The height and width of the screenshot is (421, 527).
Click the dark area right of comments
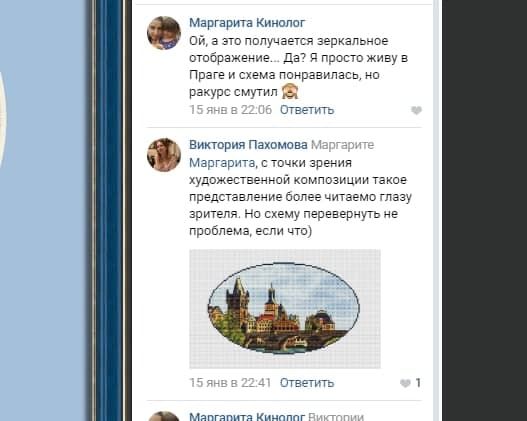(x=484, y=210)
